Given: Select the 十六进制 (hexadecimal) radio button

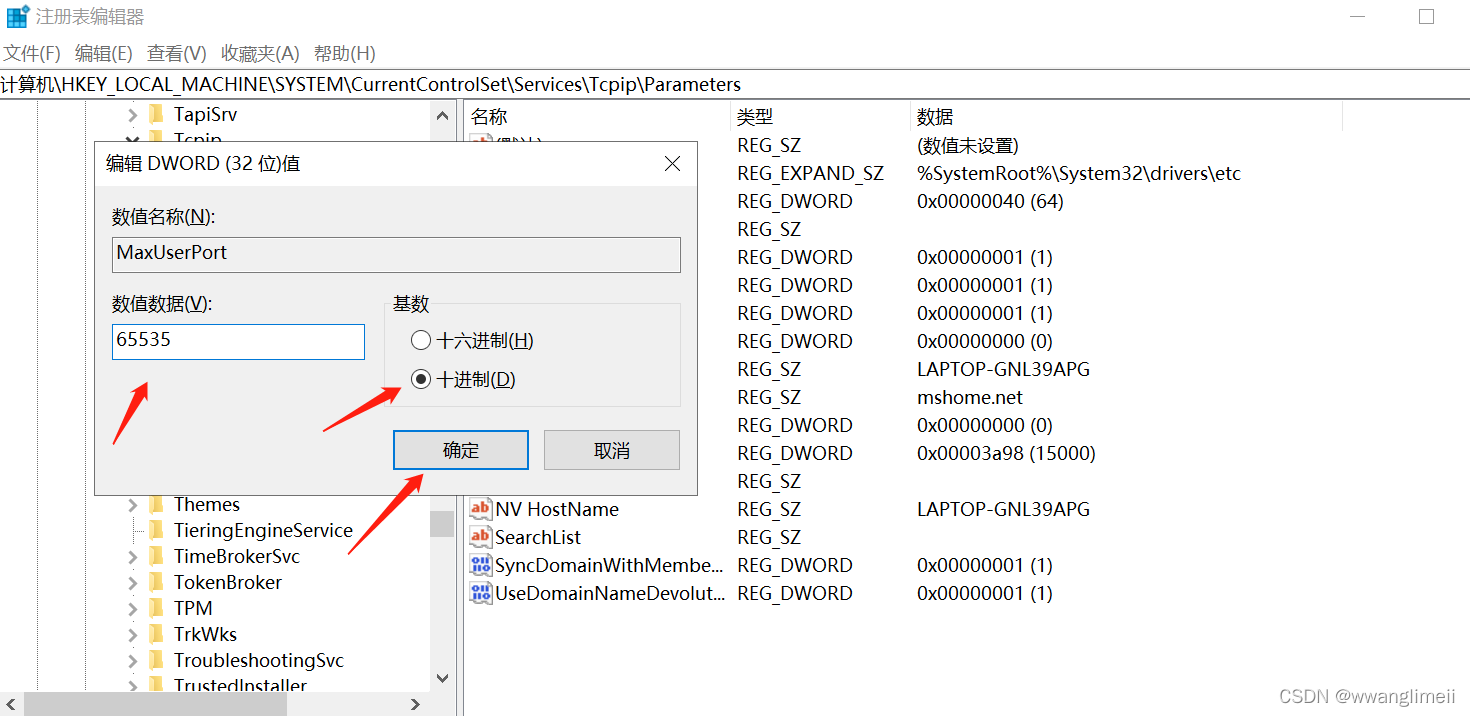Looking at the screenshot, I should click(x=421, y=341).
